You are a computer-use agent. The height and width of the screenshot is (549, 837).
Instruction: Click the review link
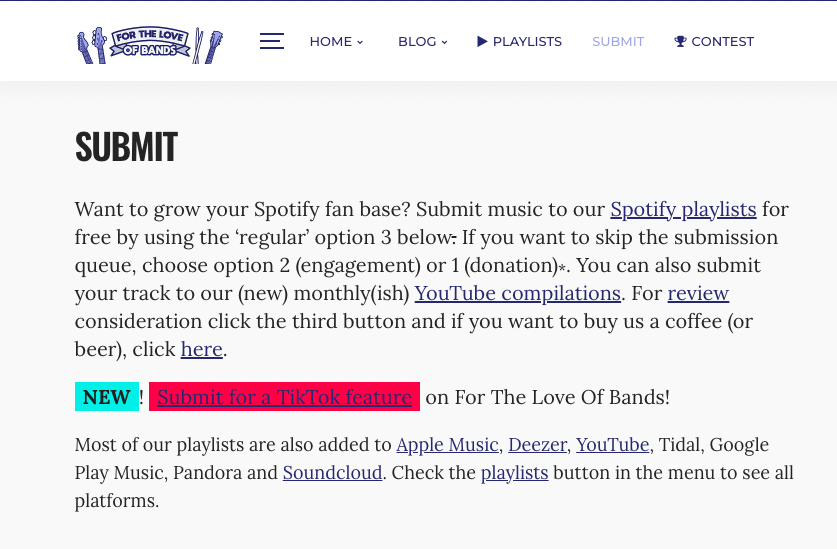[x=698, y=293]
